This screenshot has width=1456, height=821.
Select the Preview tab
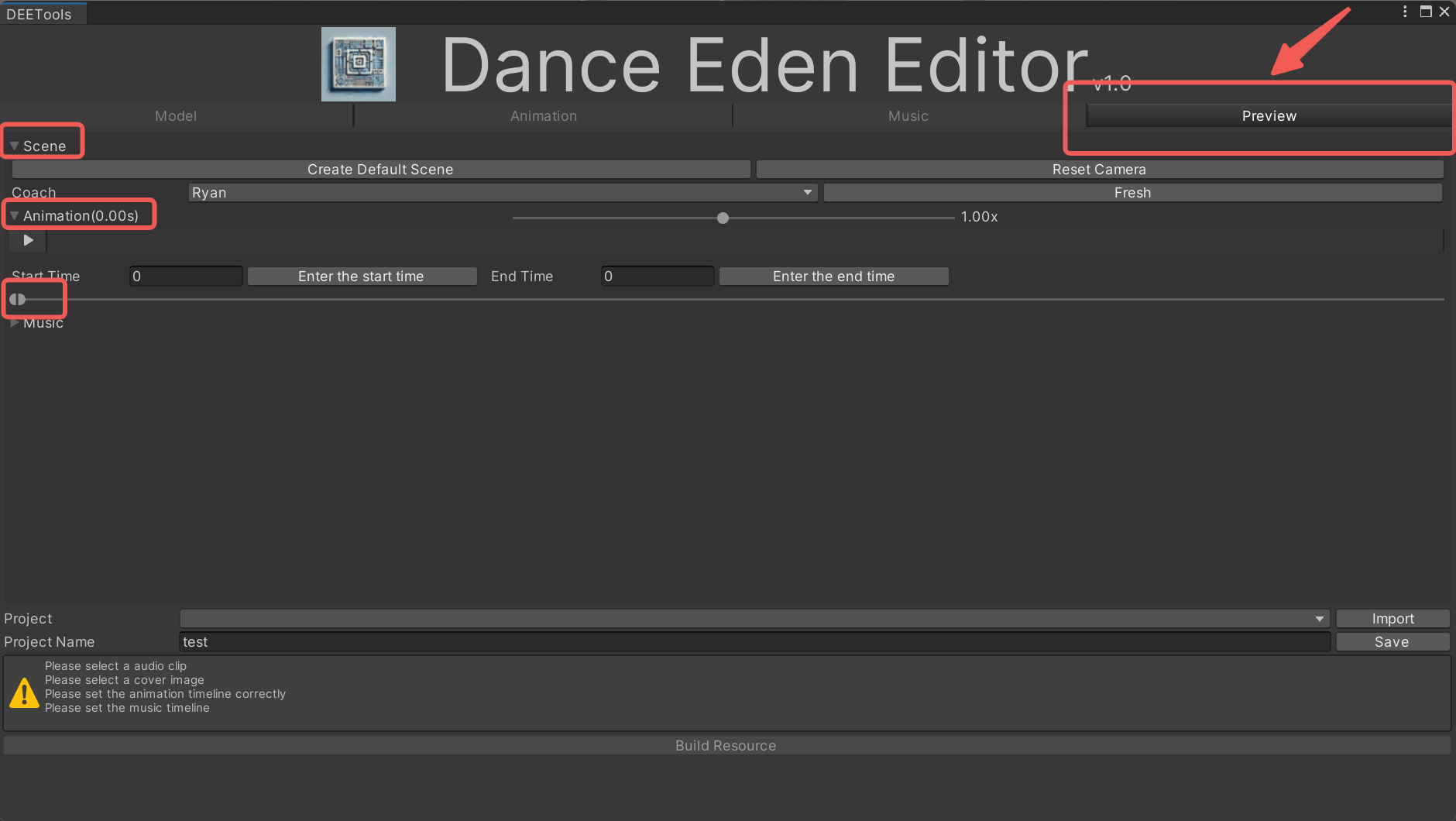pos(1269,115)
